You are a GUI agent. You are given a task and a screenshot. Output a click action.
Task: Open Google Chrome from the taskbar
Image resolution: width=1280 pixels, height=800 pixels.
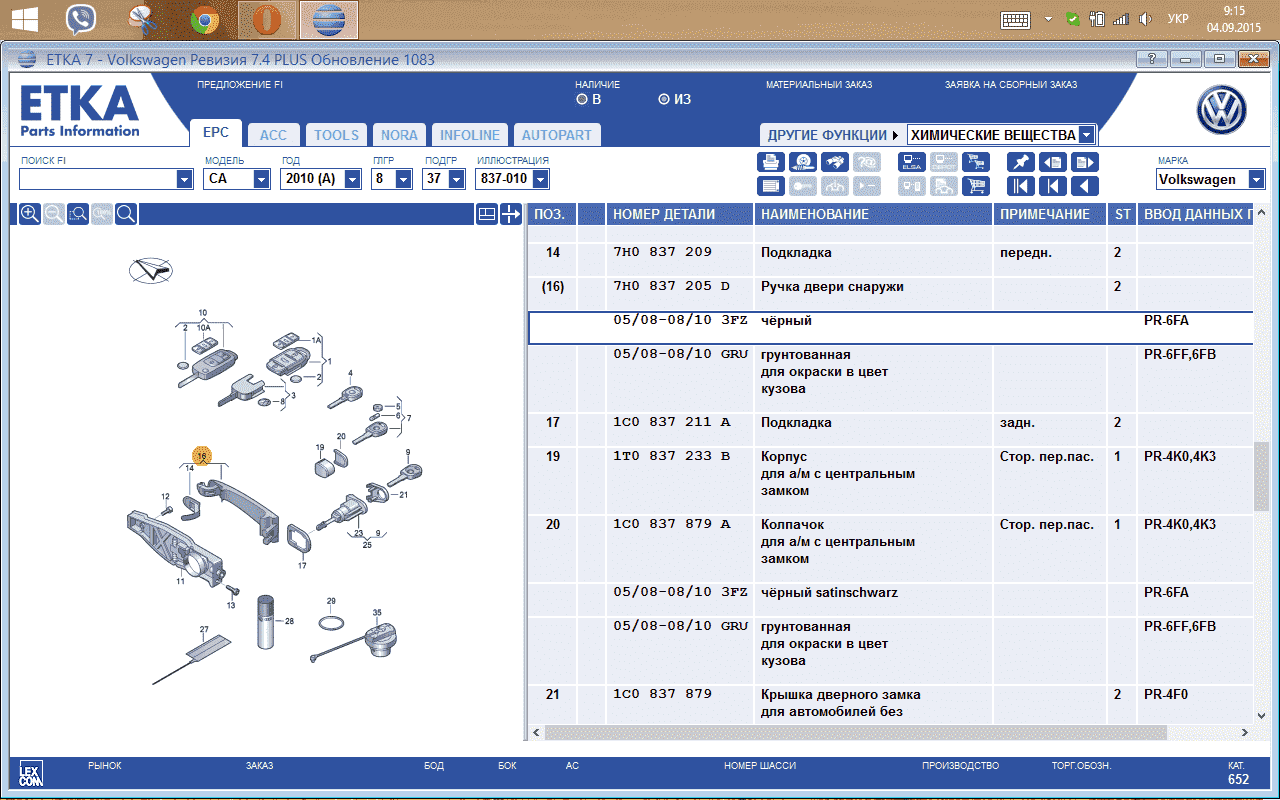click(x=205, y=19)
